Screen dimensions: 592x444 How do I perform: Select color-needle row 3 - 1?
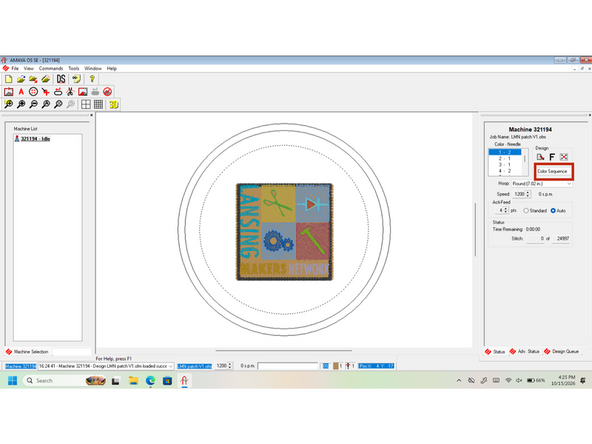point(505,165)
